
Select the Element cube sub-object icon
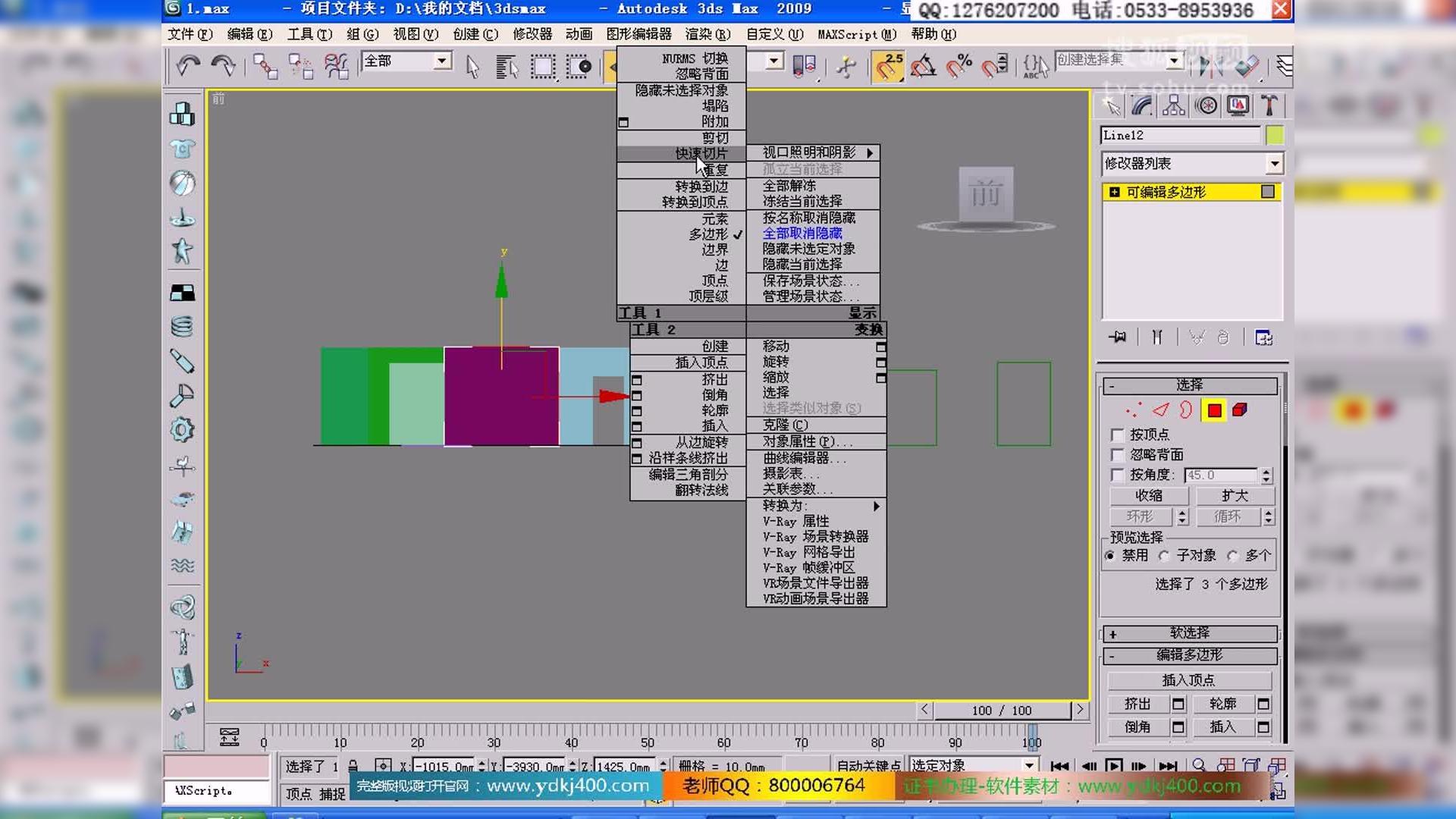[x=1241, y=410]
